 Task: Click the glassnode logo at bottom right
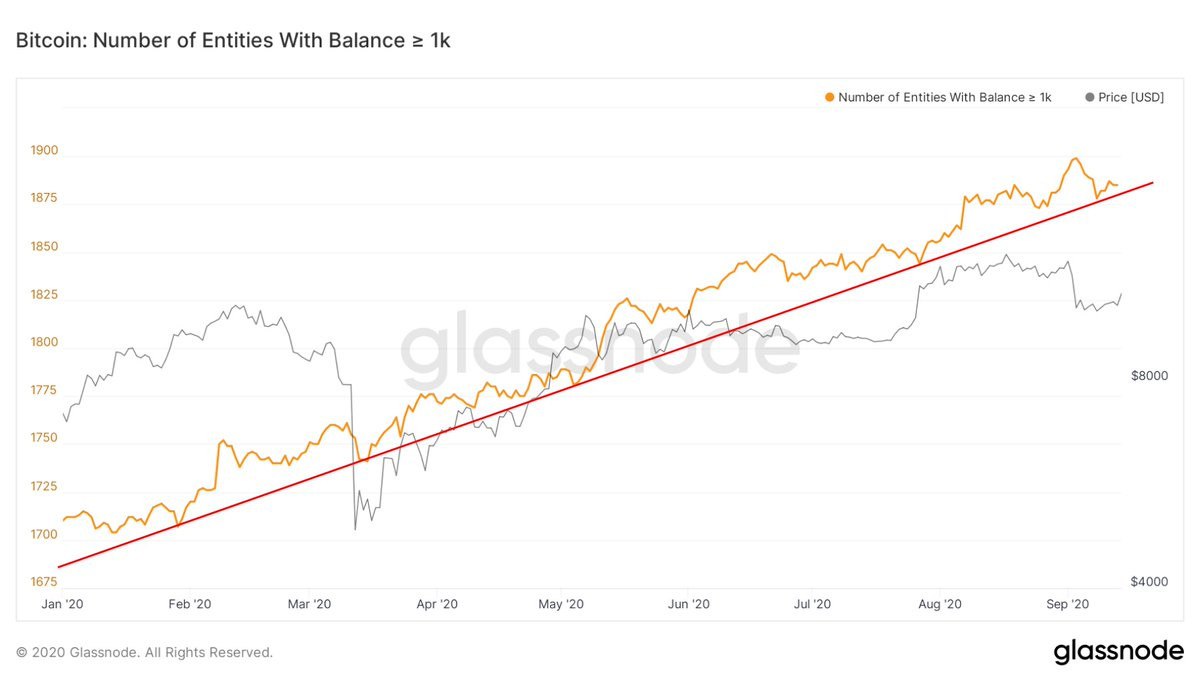click(x=1118, y=652)
